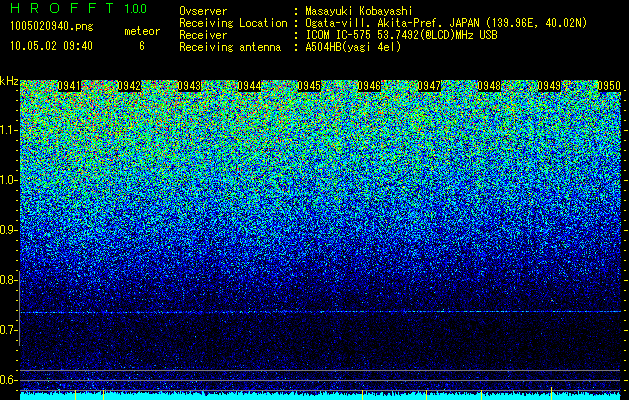Click the kHz axis unit label

pos(9,81)
